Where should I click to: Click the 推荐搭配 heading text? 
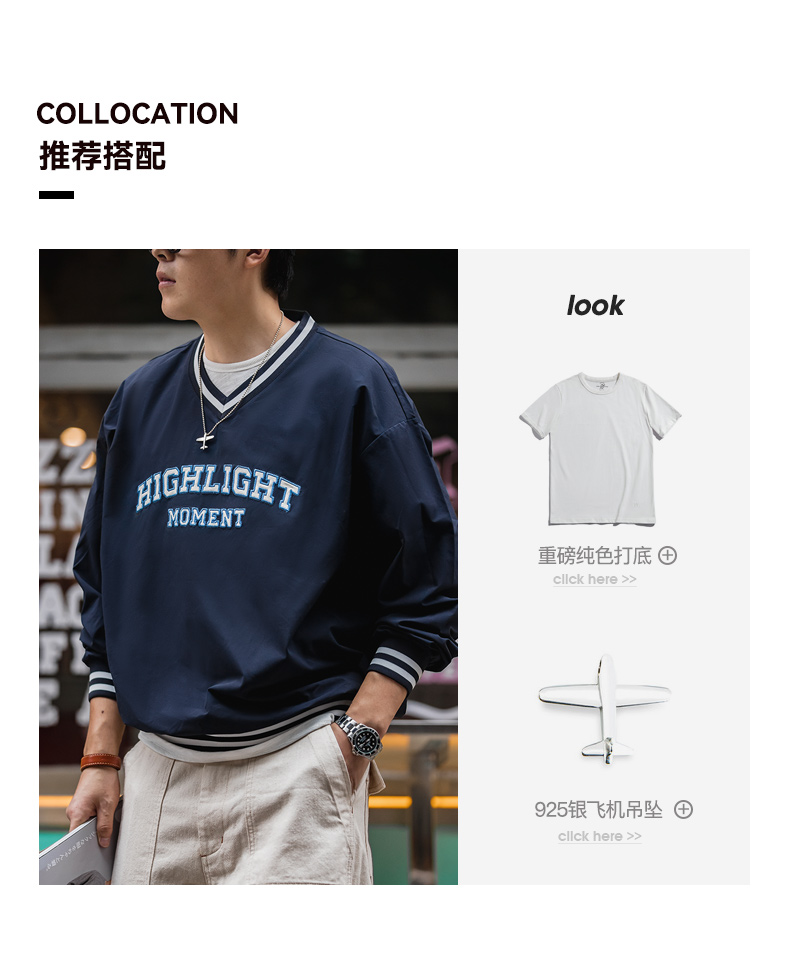103,156
